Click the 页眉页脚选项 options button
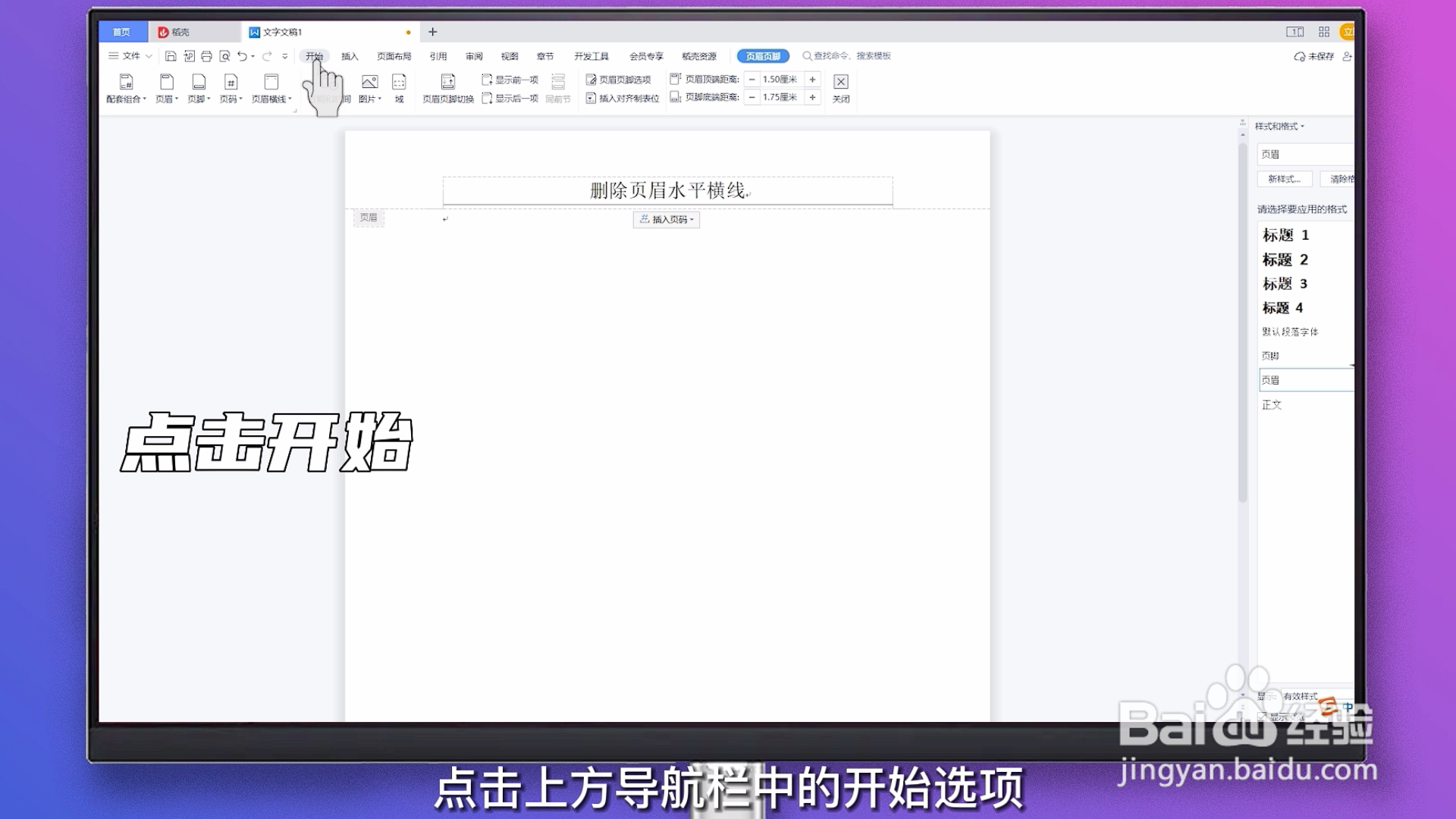Image resolution: width=1456 pixels, height=819 pixels. pos(619,79)
